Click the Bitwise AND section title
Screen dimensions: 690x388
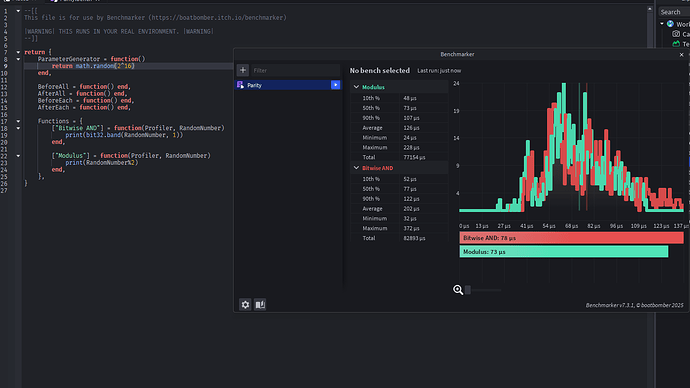pos(378,168)
